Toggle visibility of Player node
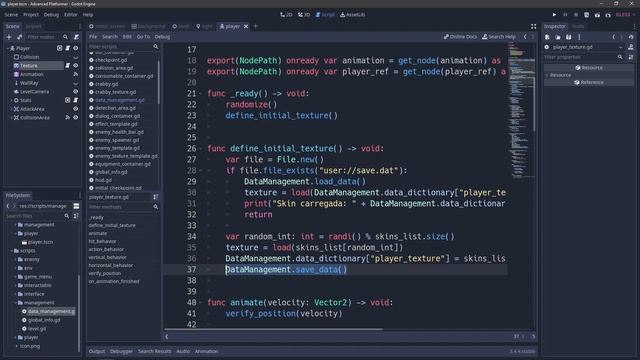 pos(76,48)
